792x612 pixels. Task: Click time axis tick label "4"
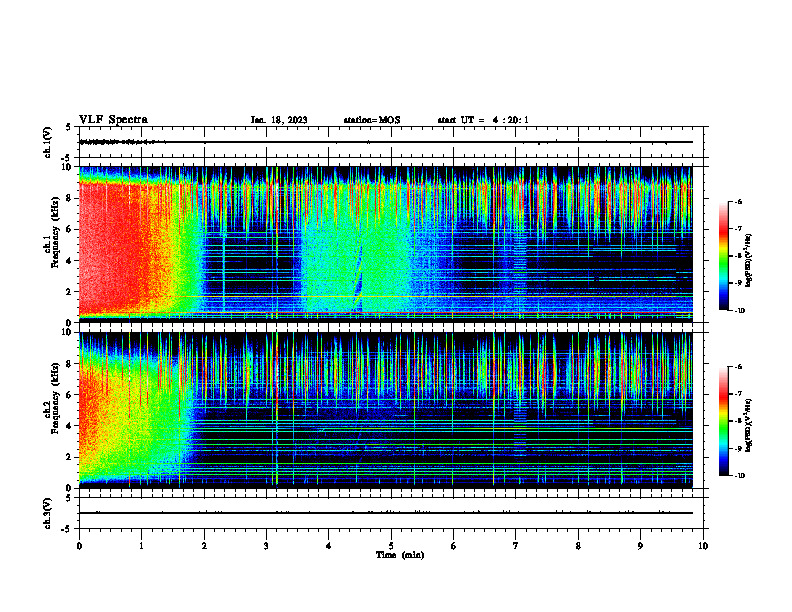tap(329, 546)
